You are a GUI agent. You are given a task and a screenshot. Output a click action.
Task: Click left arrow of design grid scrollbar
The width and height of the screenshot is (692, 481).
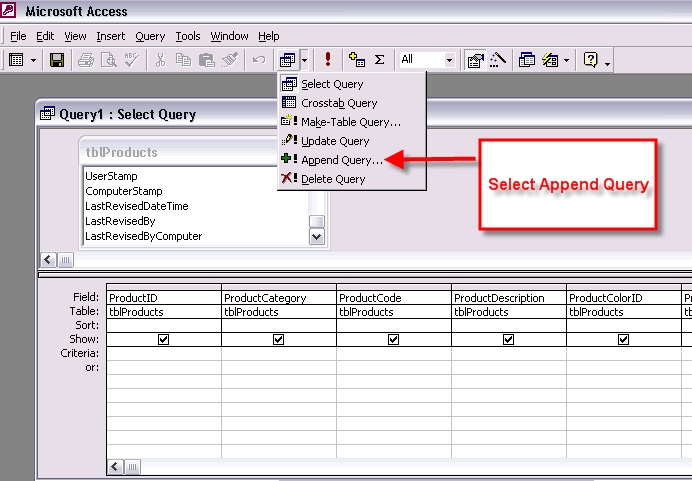coord(115,466)
